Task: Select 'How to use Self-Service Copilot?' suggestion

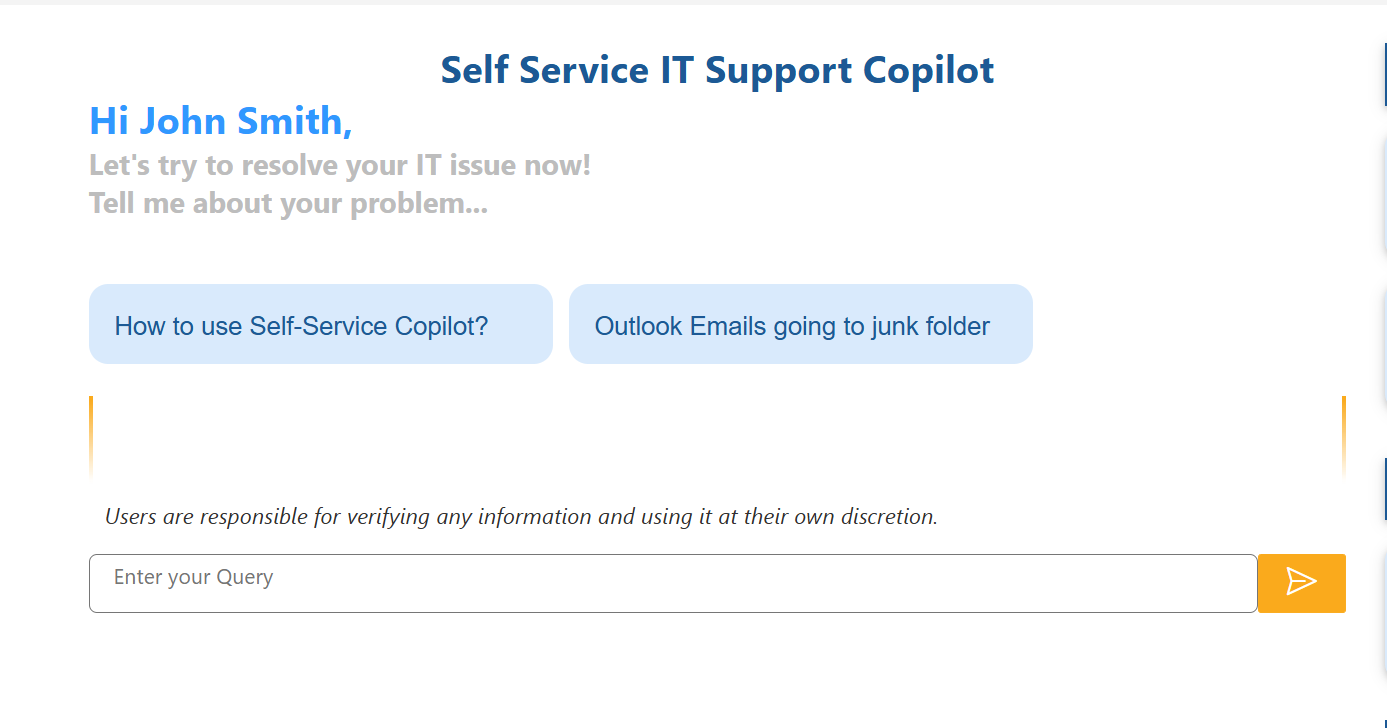Action: (x=320, y=324)
